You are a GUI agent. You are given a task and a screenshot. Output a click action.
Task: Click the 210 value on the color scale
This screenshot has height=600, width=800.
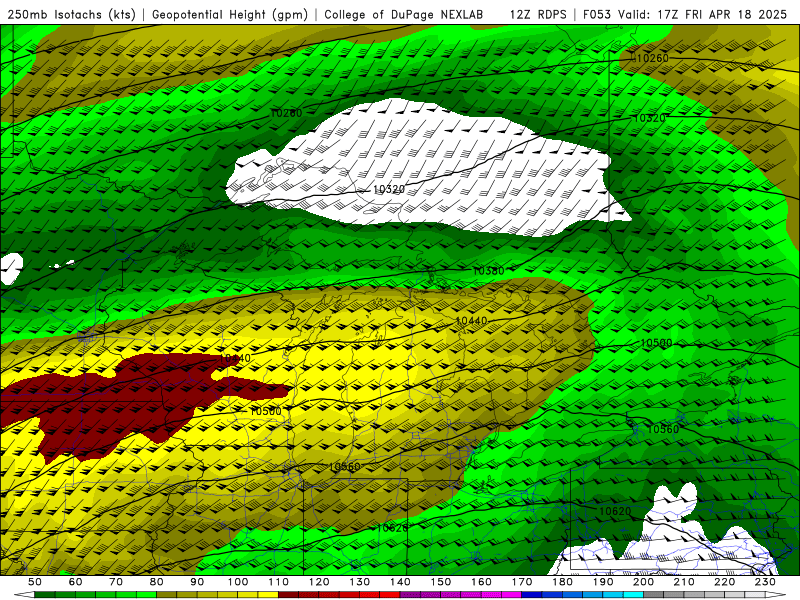point(684,582)
